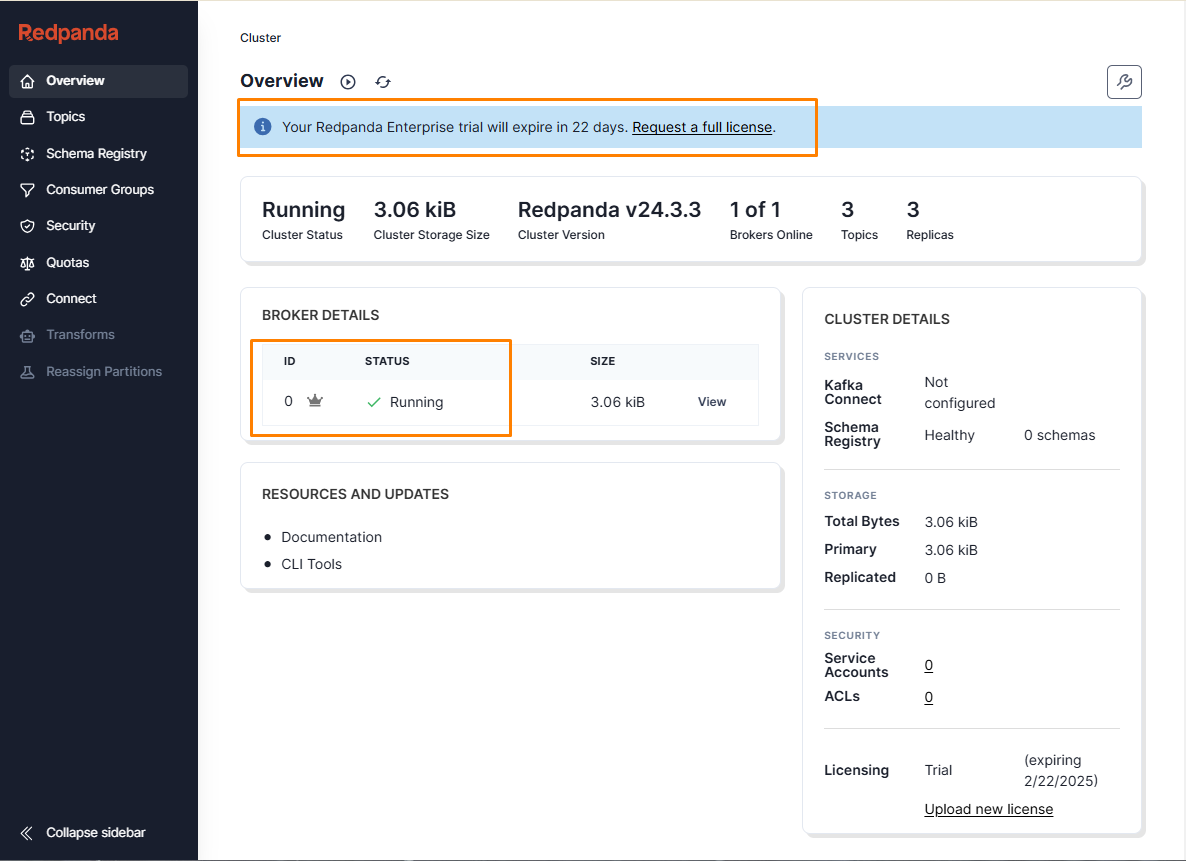This screenshot has height=861, width=1186.
Task: Click the 0 schemas text
Action: tap(1060, 435)
